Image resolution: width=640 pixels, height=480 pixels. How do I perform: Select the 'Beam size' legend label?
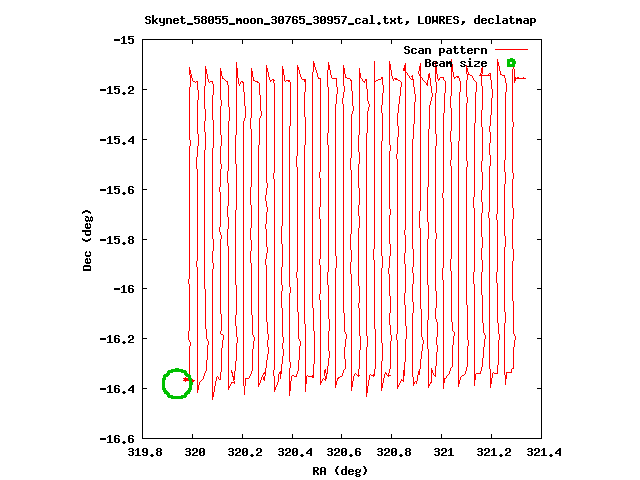[456, 63]
